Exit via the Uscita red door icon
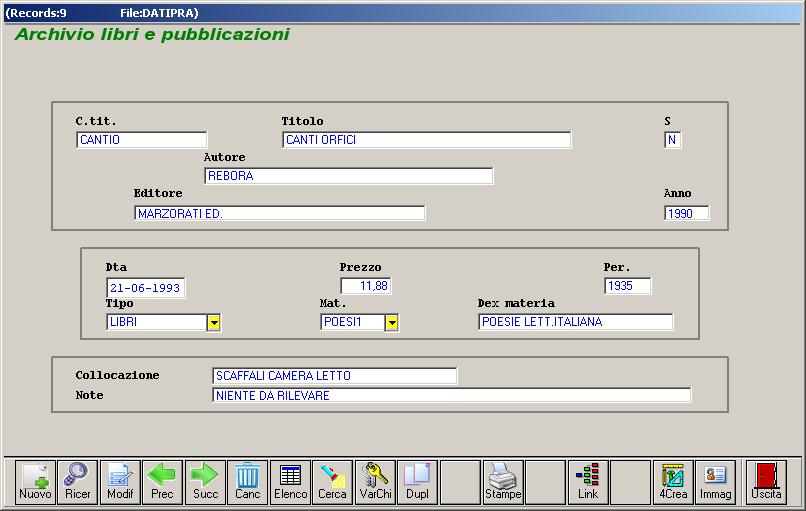The height and width of the screenshot is (511, 806). point(766,482)
